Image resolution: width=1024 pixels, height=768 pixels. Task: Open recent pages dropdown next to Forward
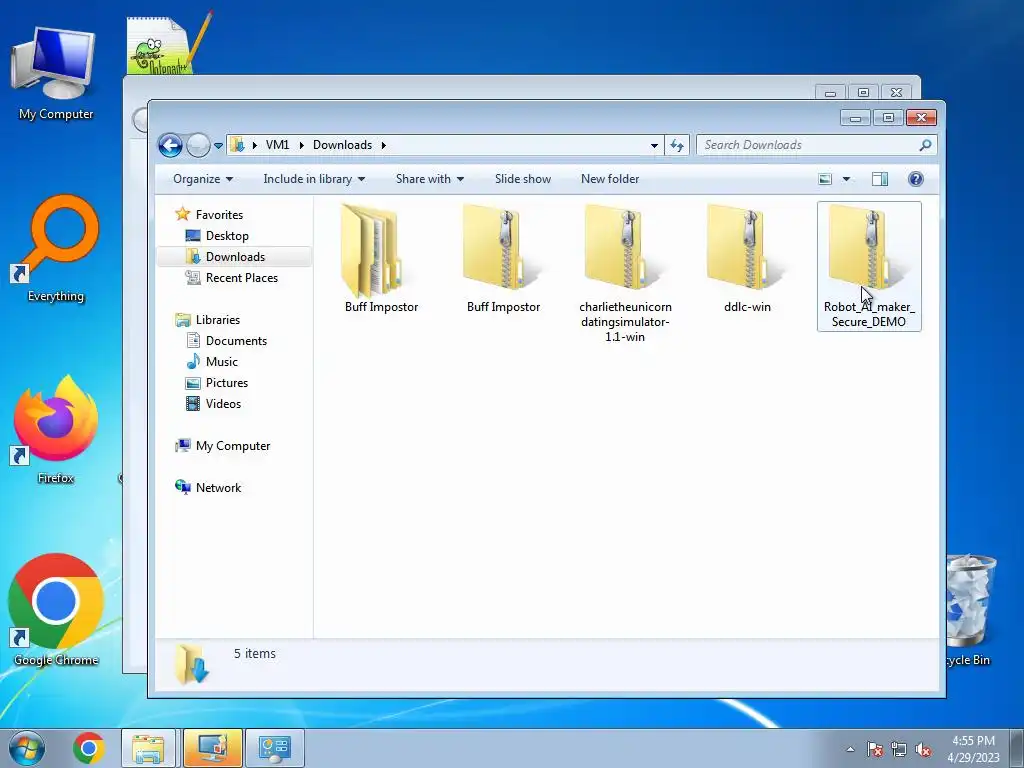(x=218, y=146)
